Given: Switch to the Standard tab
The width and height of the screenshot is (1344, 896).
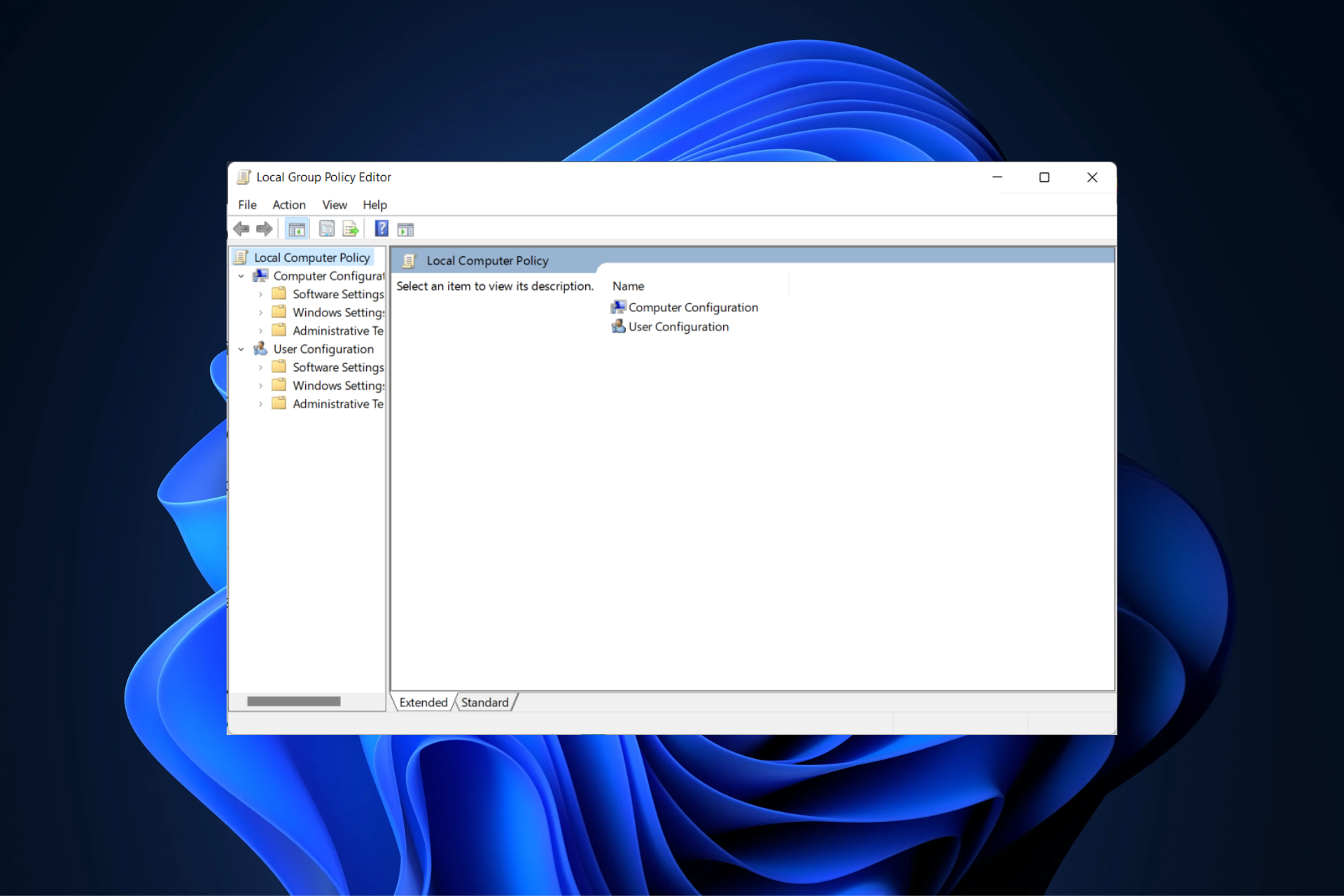Looking at the screenshot, I should 485,702.
